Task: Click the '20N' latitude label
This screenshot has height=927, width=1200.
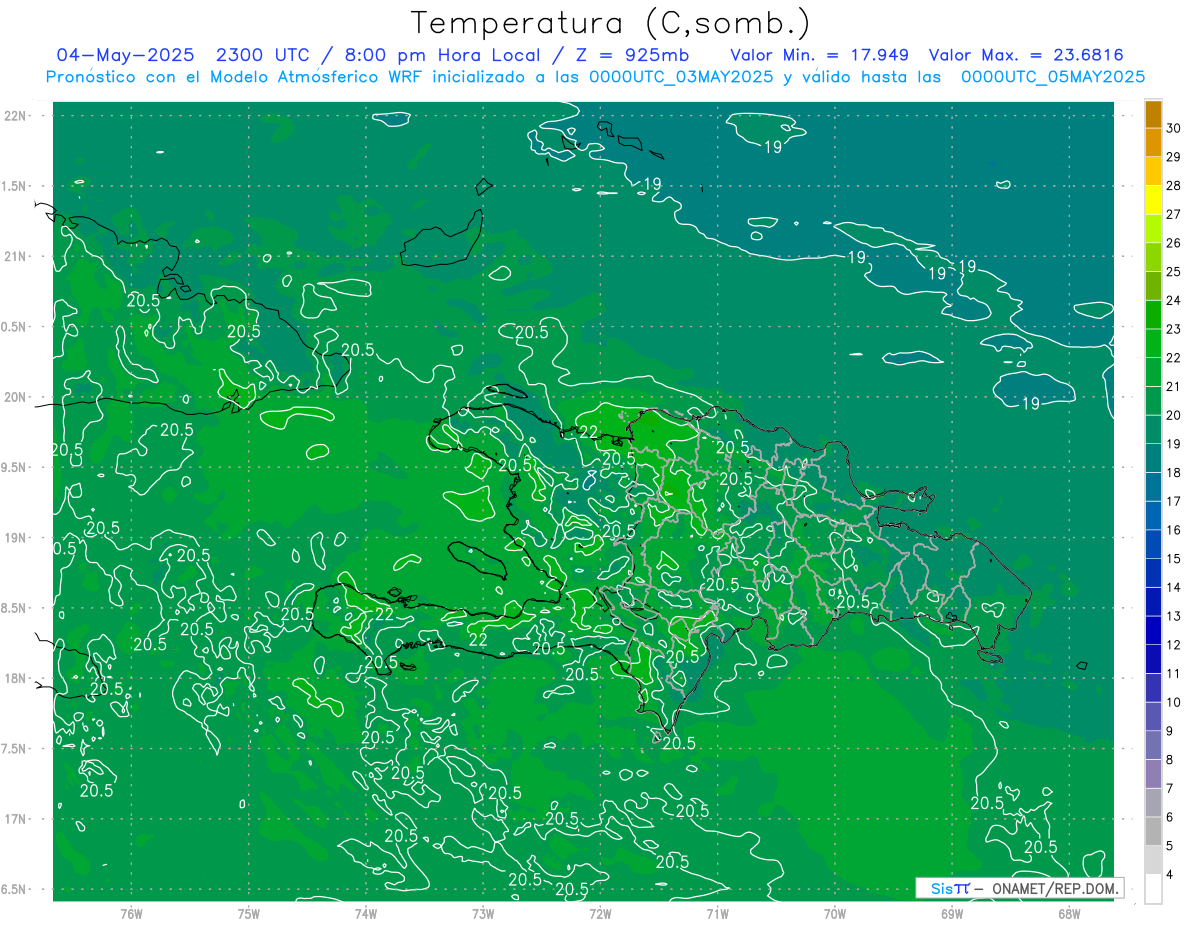Action: 15,397
